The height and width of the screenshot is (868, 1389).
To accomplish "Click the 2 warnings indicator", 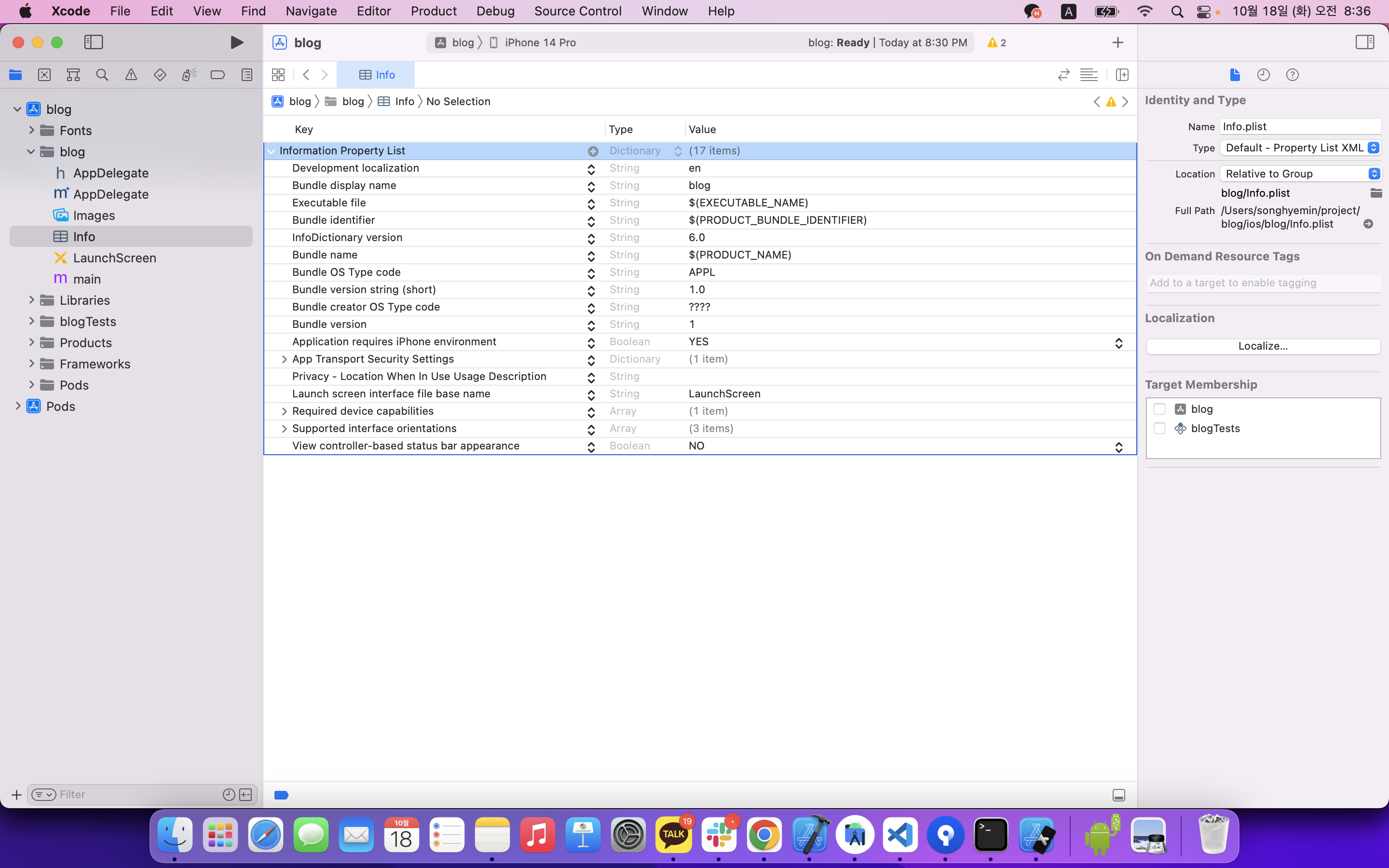I will tap(996, 42).
